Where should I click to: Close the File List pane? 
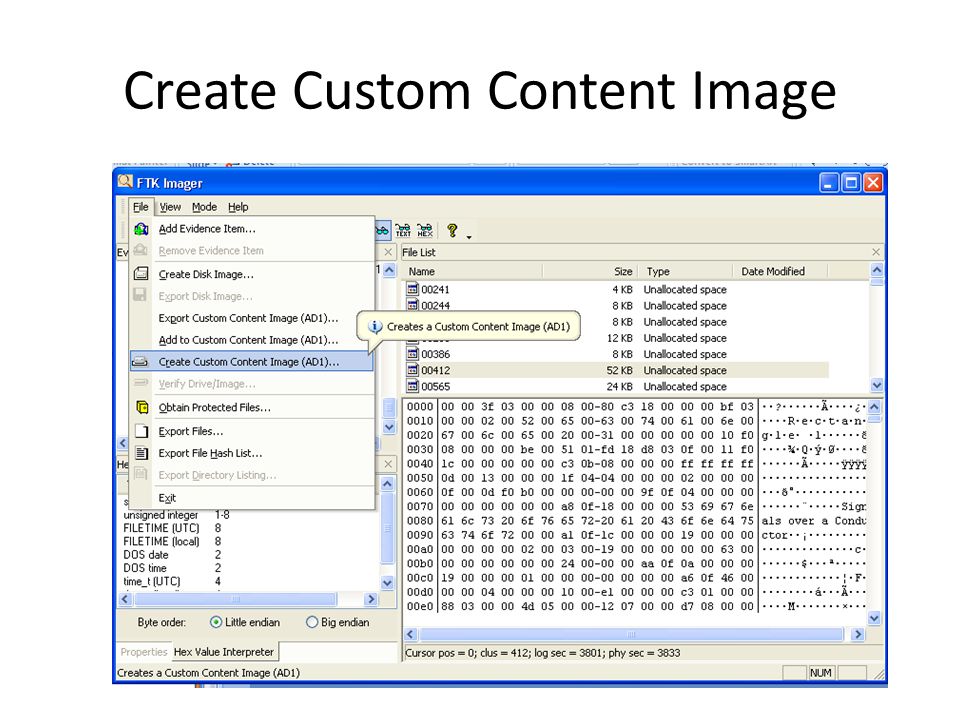tap(876, 252)
